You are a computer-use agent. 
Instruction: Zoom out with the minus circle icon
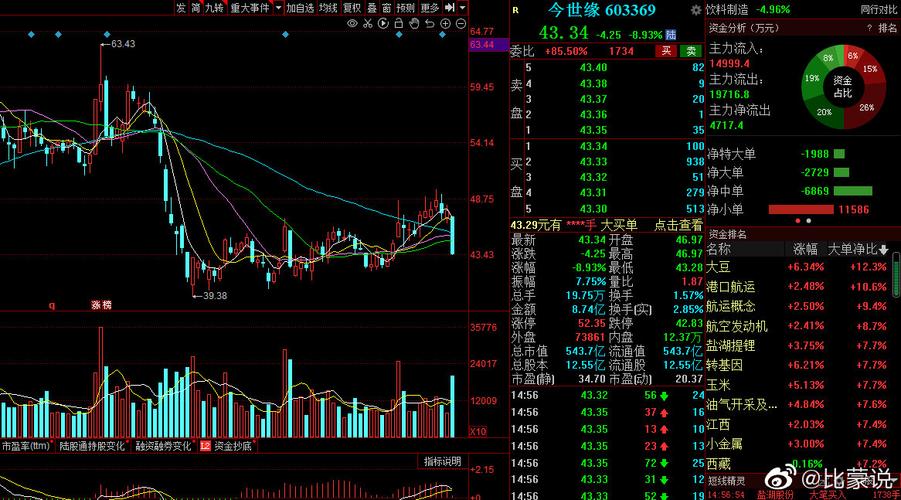pyautogui.click(x=461, y=24)
